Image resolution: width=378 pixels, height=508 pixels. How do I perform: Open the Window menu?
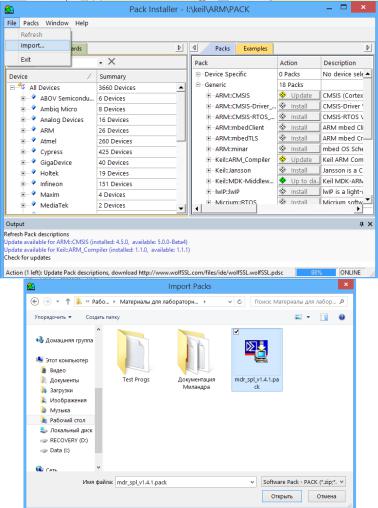point(57,23)
